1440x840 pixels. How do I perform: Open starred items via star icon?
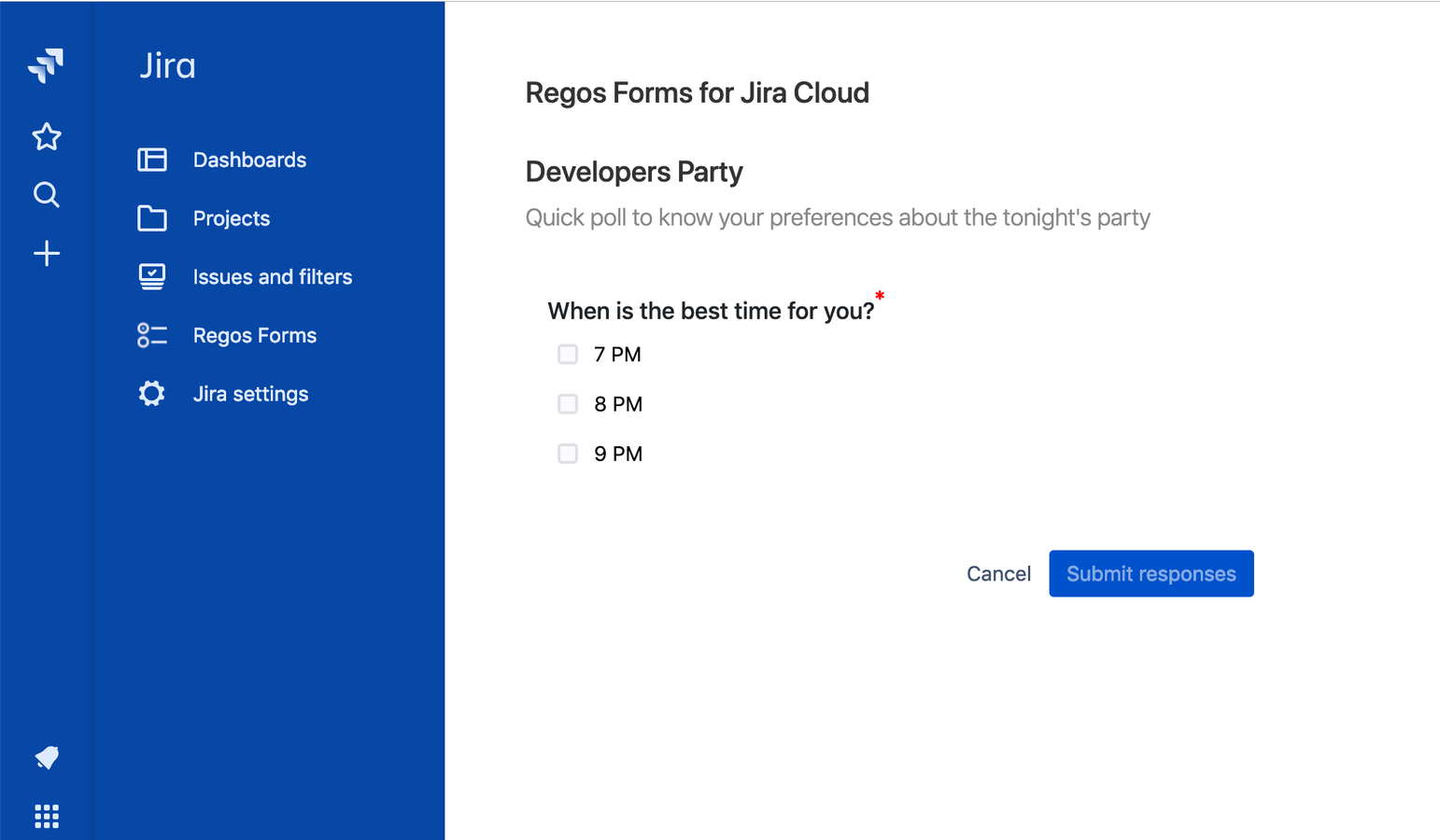[x=47, y=137]
